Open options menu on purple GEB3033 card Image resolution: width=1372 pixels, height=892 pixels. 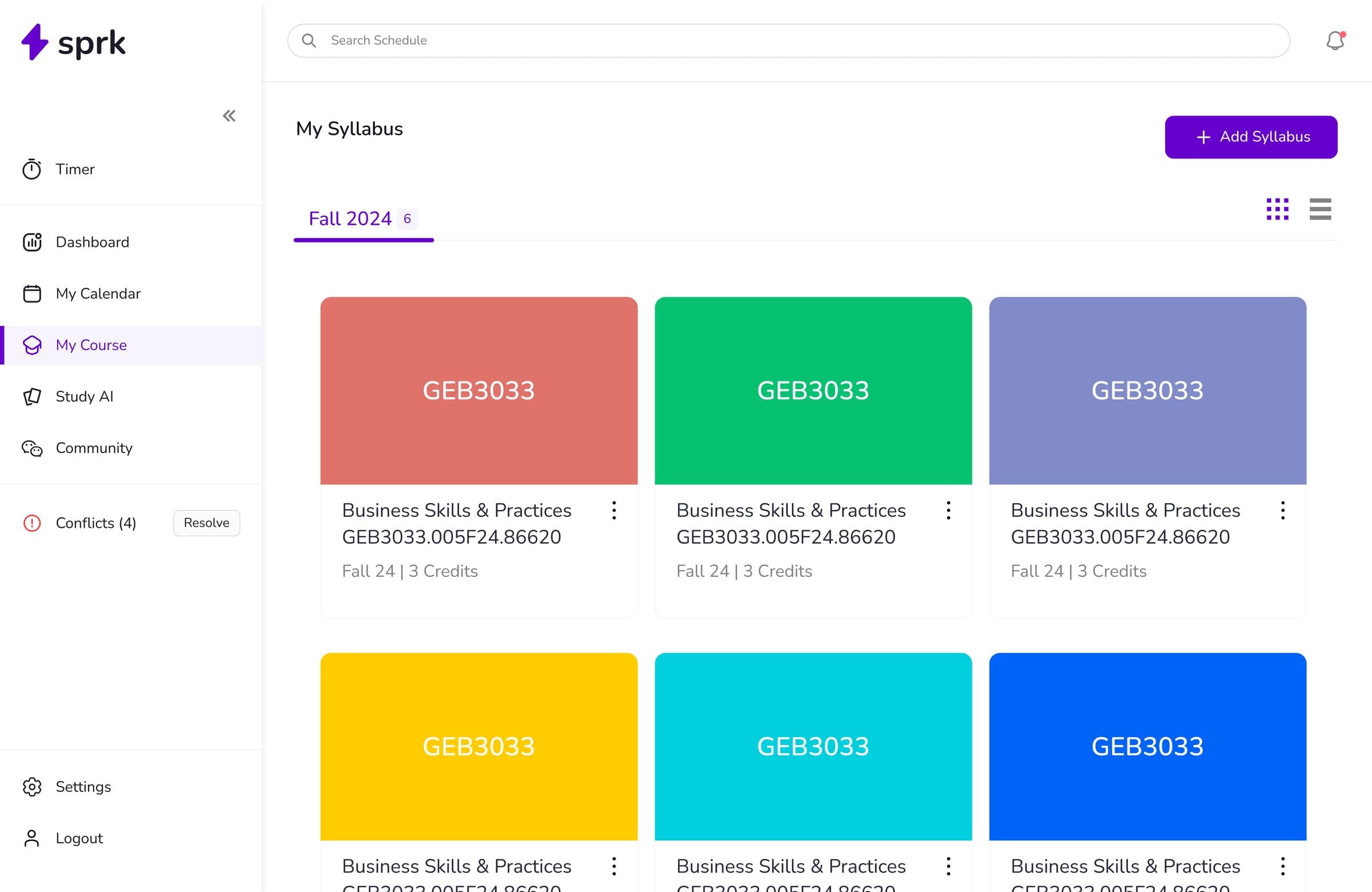tap(1283, 510)
